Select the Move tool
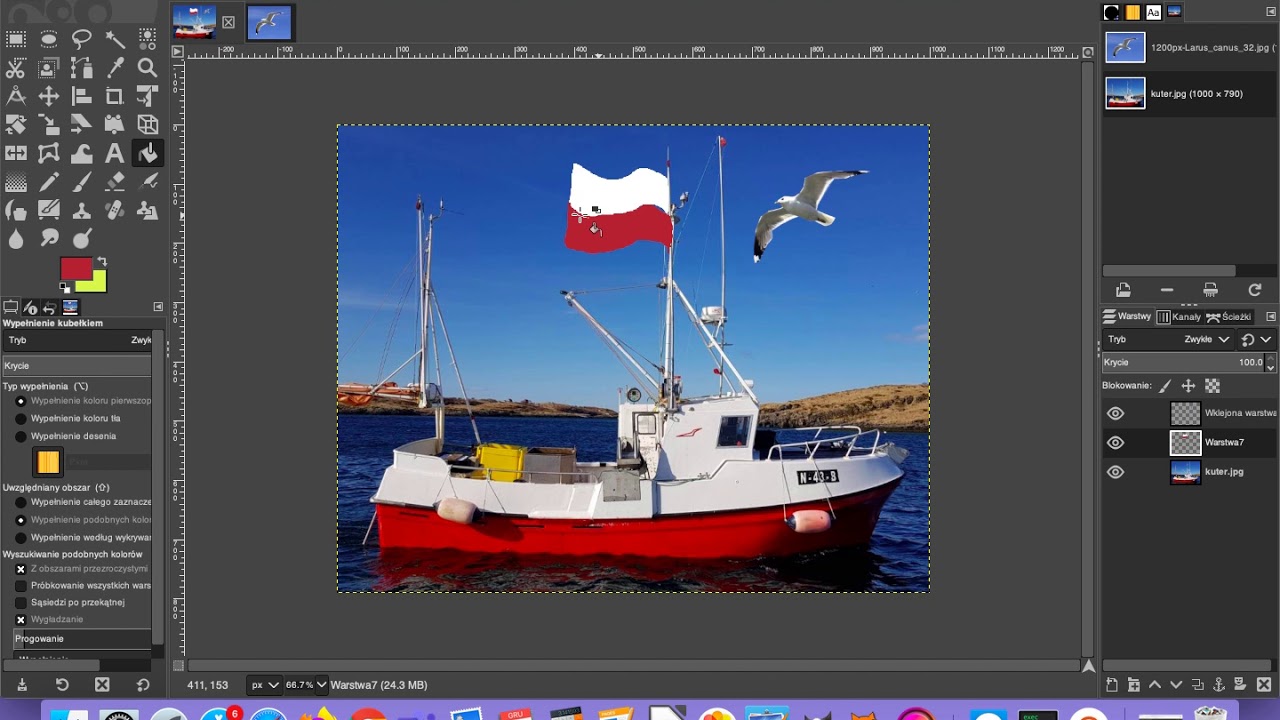Image resolution: width=1280 pixels, height=720 pixels. tap(49, 97)
